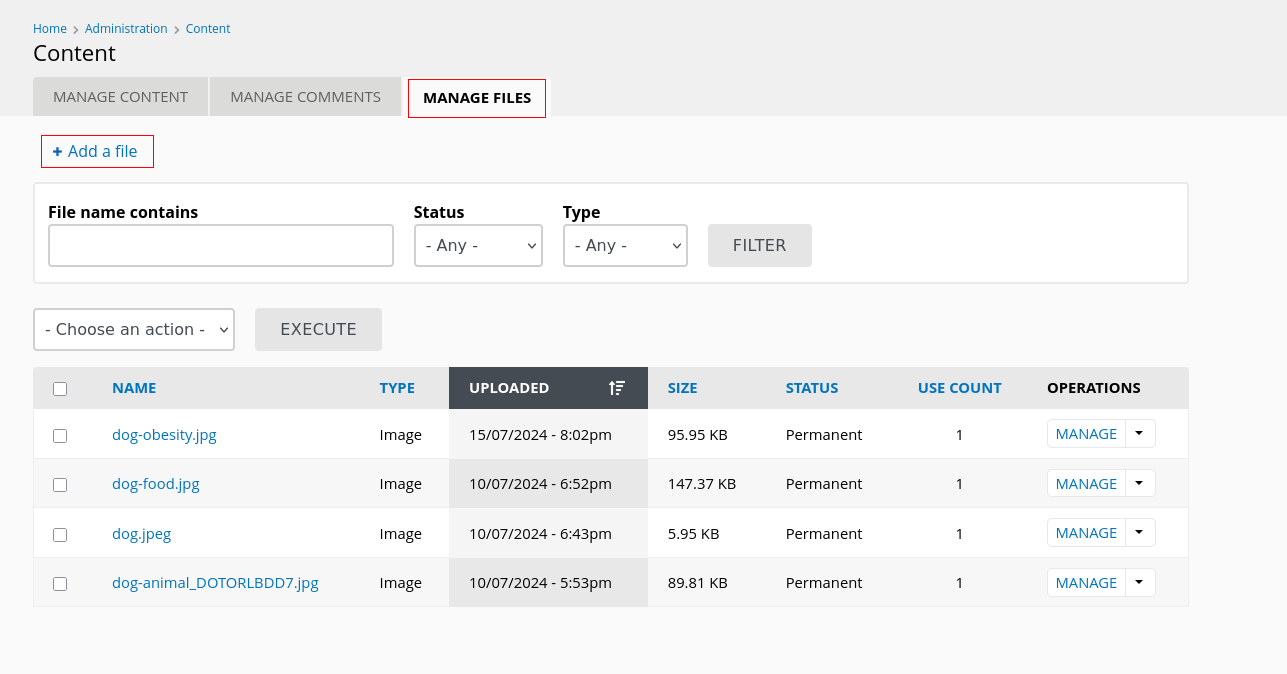Open the dog-obesity.jpg file link
Image resolution: width=1287 pixels, height=674 pixels.
point(164,435)
